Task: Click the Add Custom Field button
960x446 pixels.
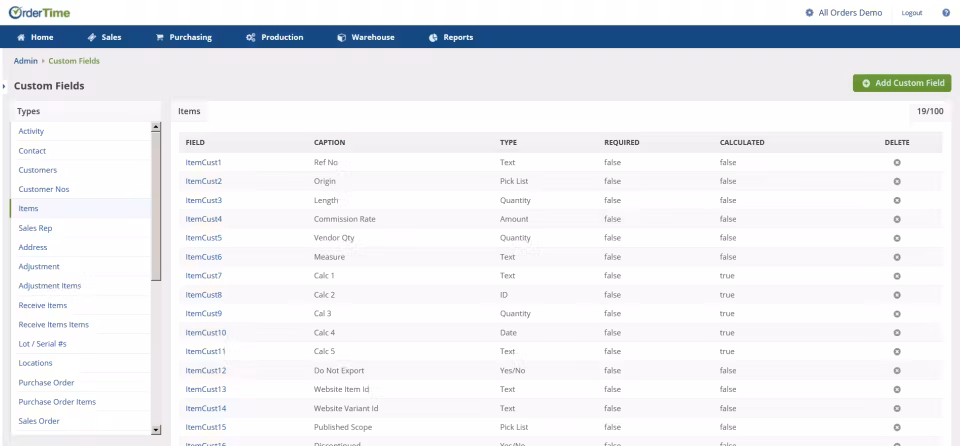Action: tap(901, 83)
